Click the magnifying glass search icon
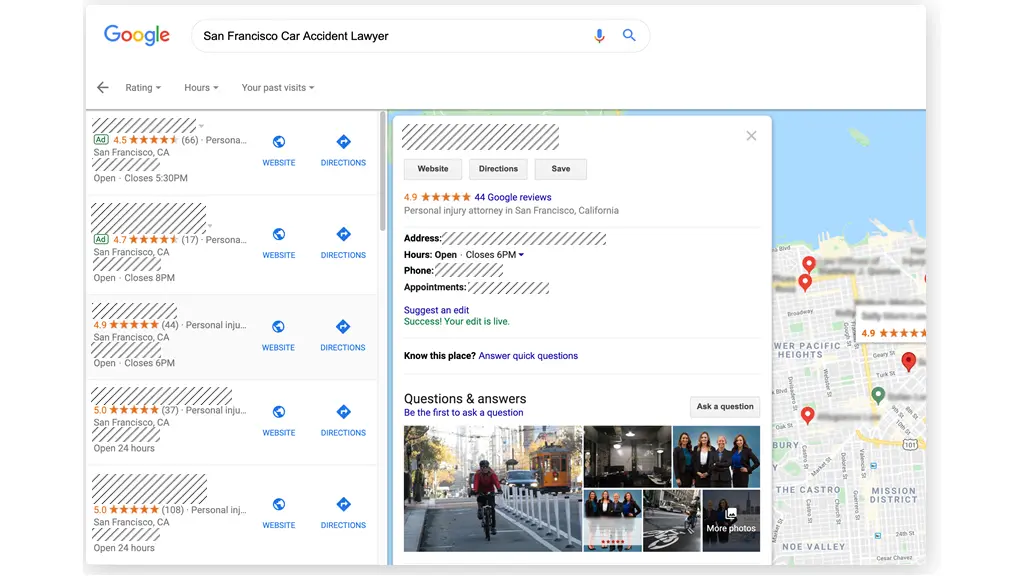This screenshot has width=1024, height=576. [x=629, y=36]
